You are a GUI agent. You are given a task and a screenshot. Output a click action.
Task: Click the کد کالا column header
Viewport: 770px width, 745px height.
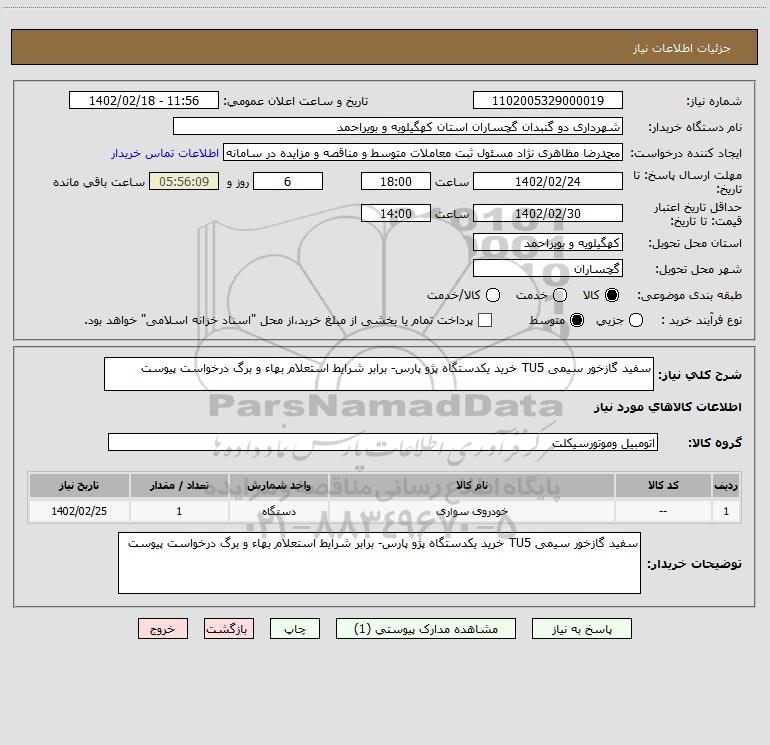[x=663, y=485]
